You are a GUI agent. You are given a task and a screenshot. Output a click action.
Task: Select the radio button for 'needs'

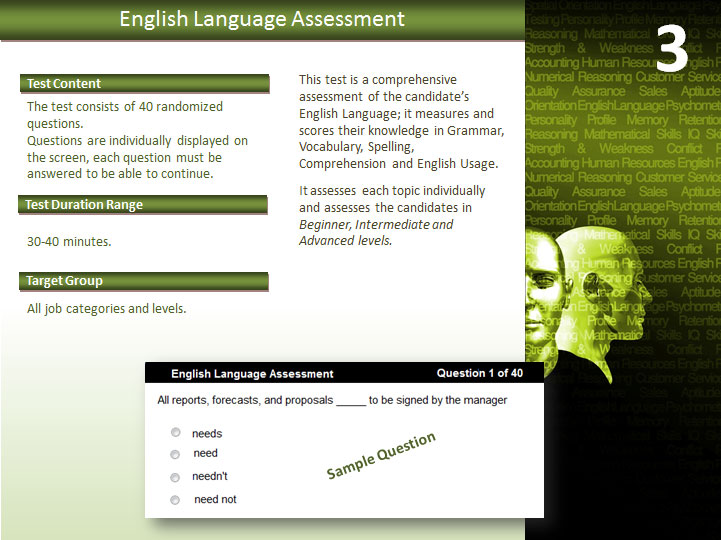point(175,433)
